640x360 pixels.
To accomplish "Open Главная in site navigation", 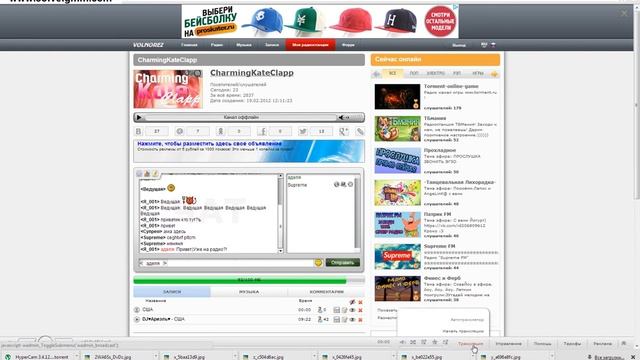I will click(x=189, y=45).
